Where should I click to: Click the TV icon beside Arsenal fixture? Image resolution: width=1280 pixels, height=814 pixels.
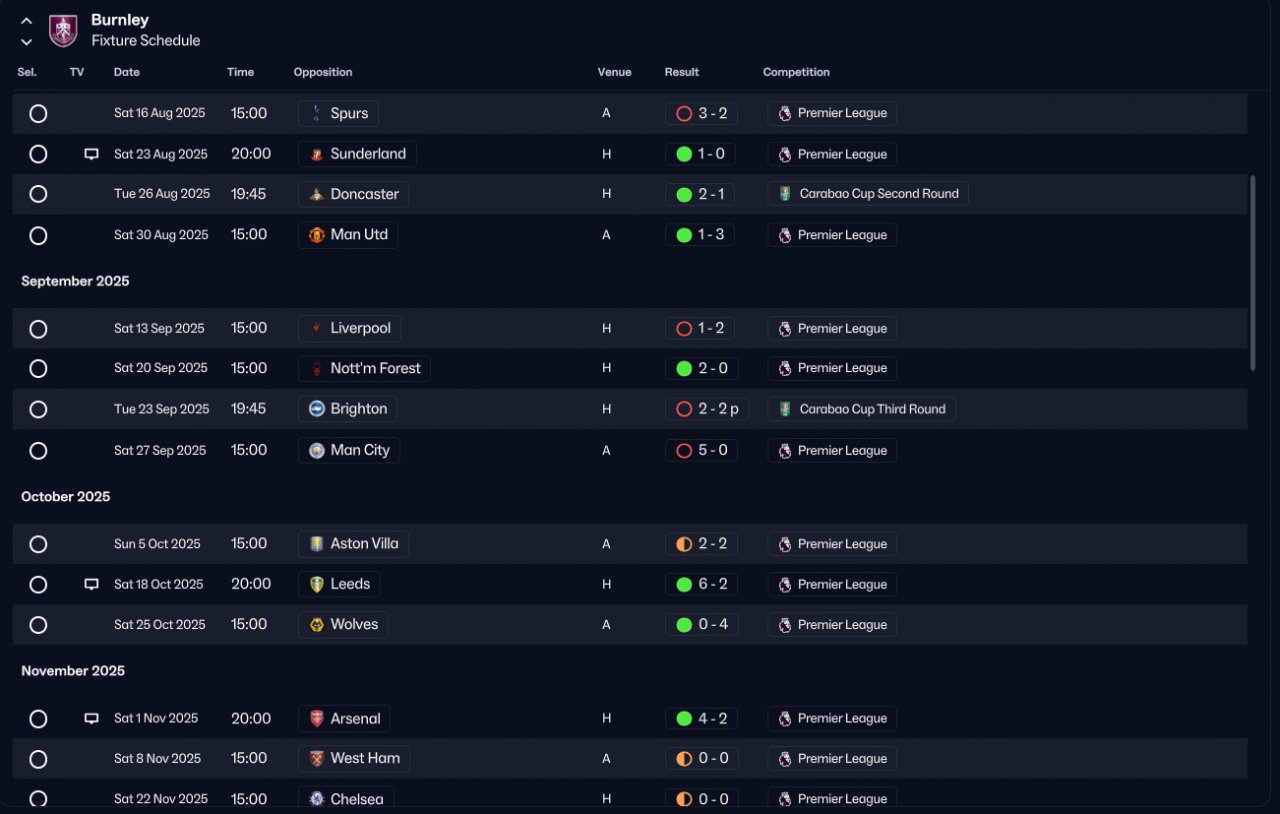coord(91,718)
